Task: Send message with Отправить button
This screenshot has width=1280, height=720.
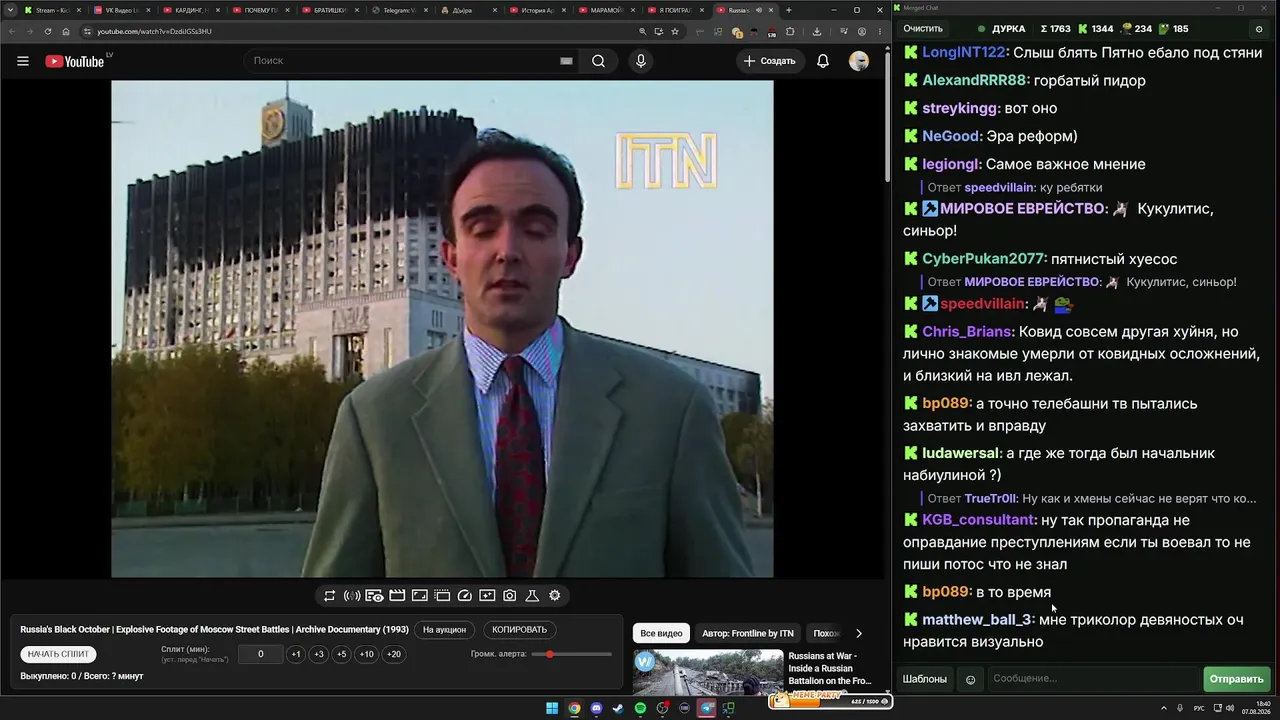Action: (x=1237, y=679)
